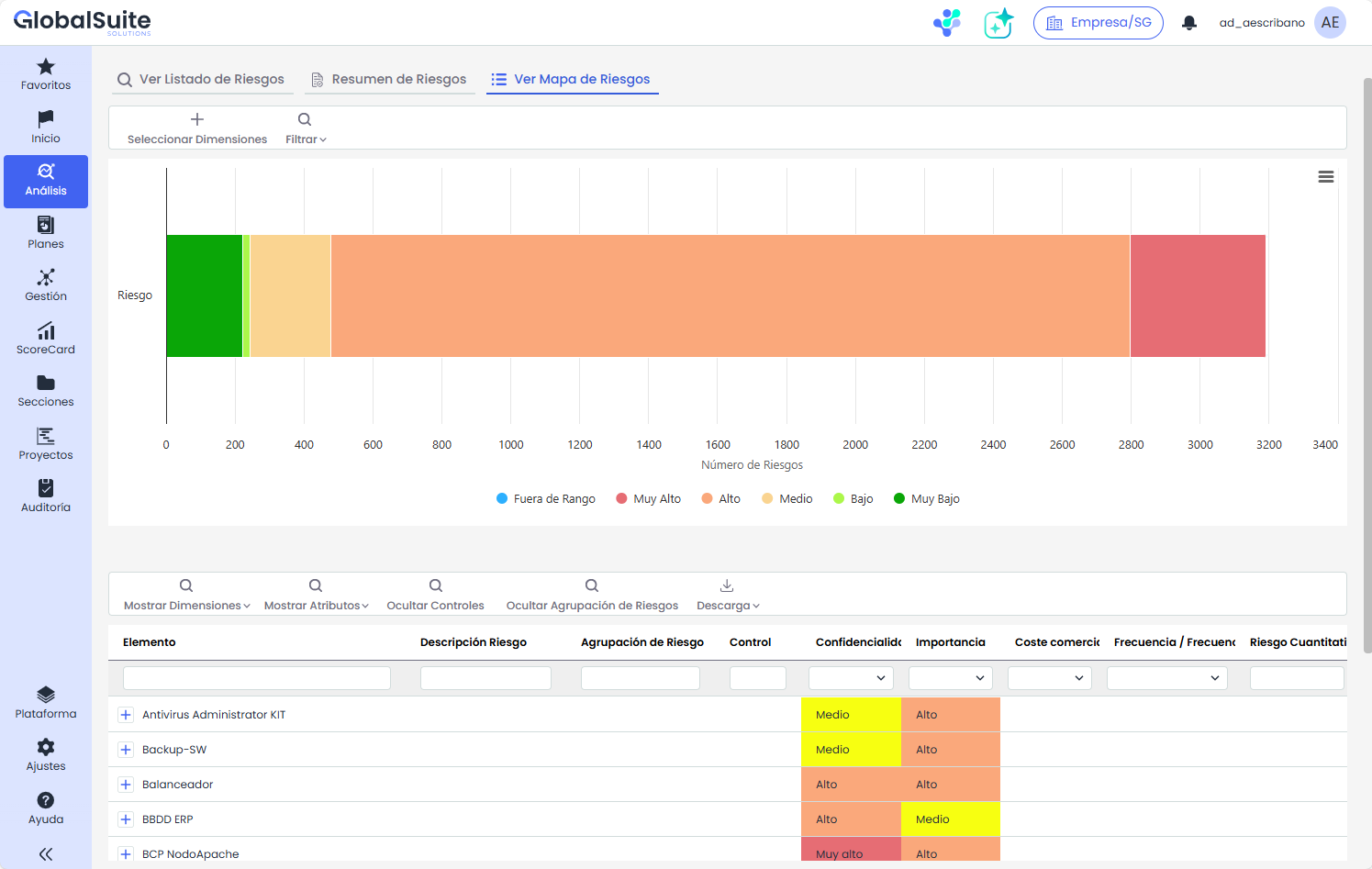Click yellow Medio cell in BBDD ERP row
This screenshot has height=869, width=1372.
(951, 819)
